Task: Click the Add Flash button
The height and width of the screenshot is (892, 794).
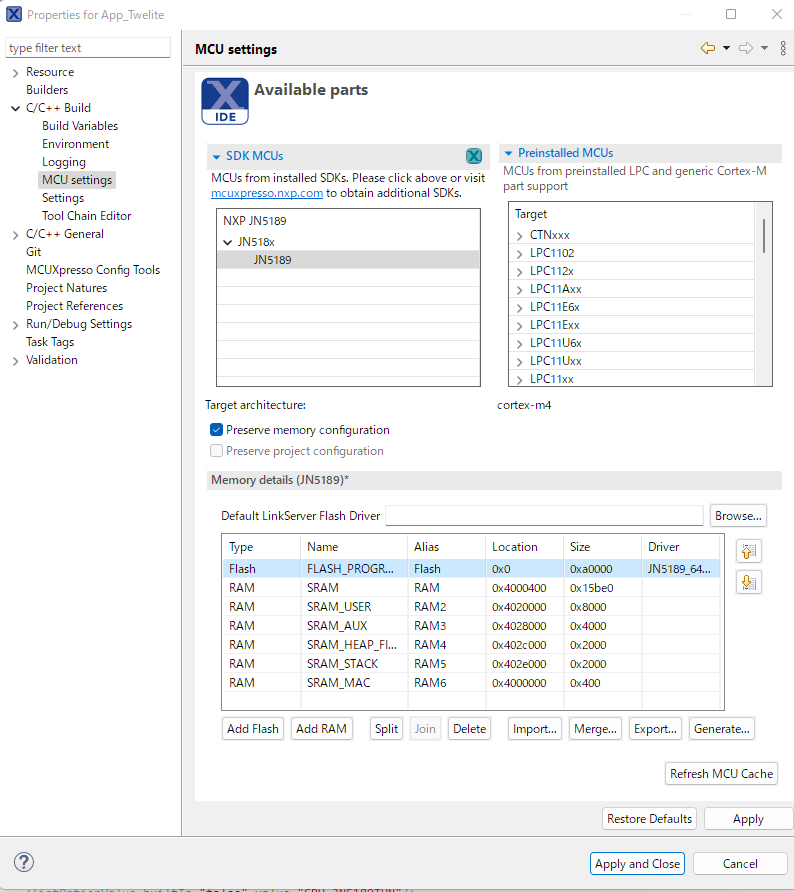Action: [x=253, y=729]
